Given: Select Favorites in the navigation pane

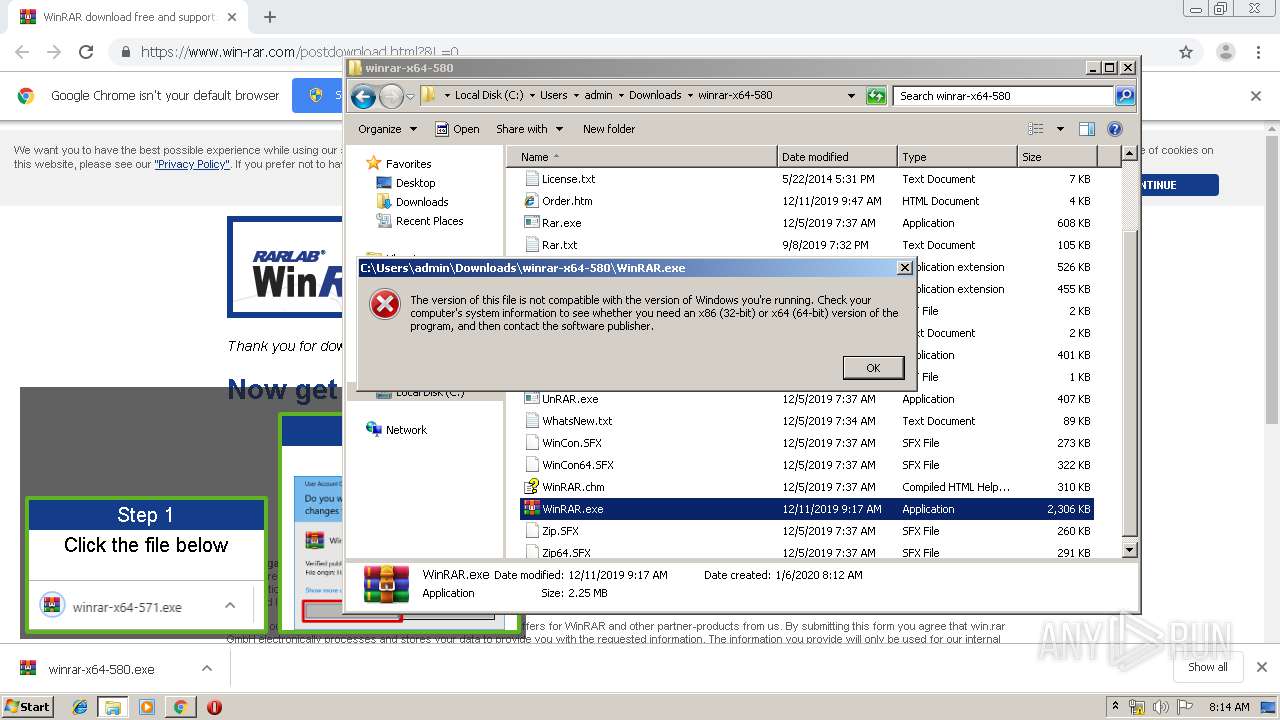Looking at the screenshot, I should [x=399, y=163].
